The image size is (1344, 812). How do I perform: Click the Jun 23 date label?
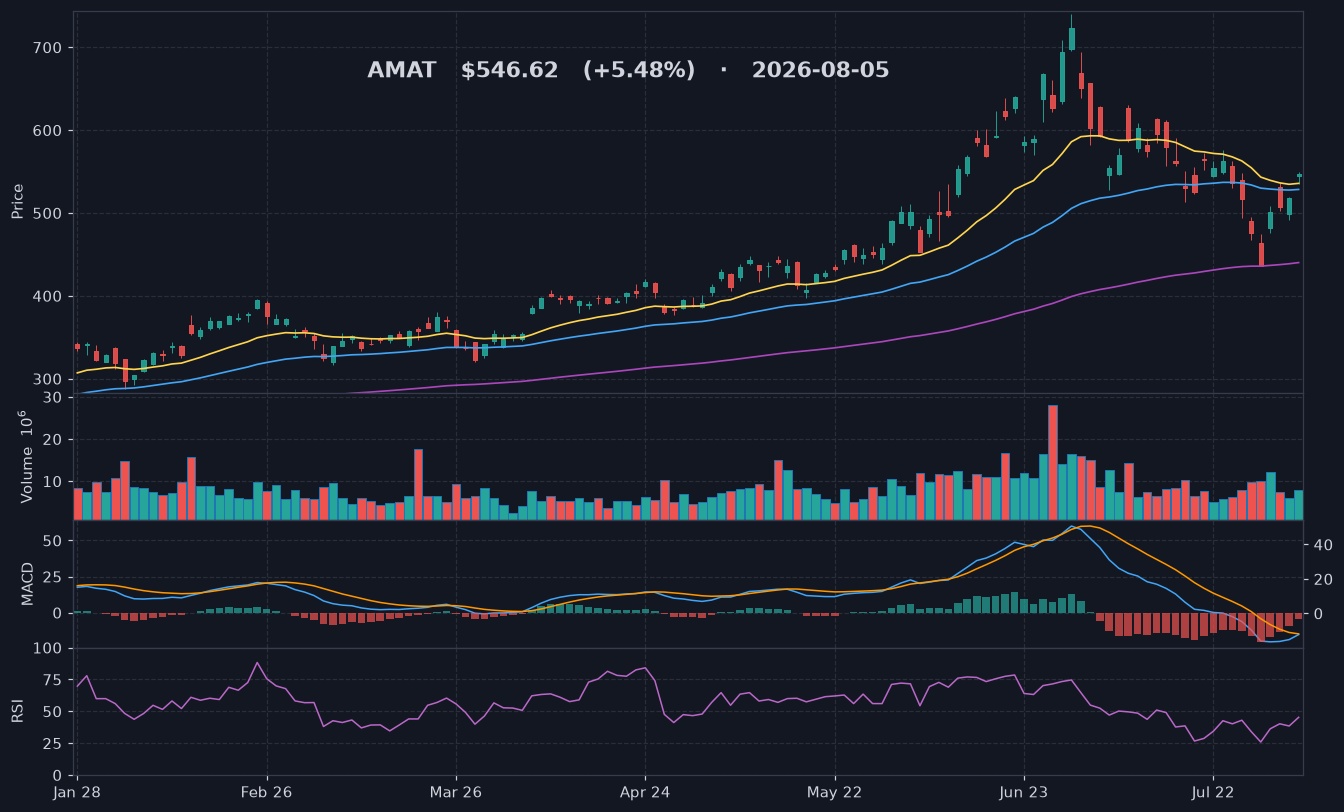click(1024, 792)
